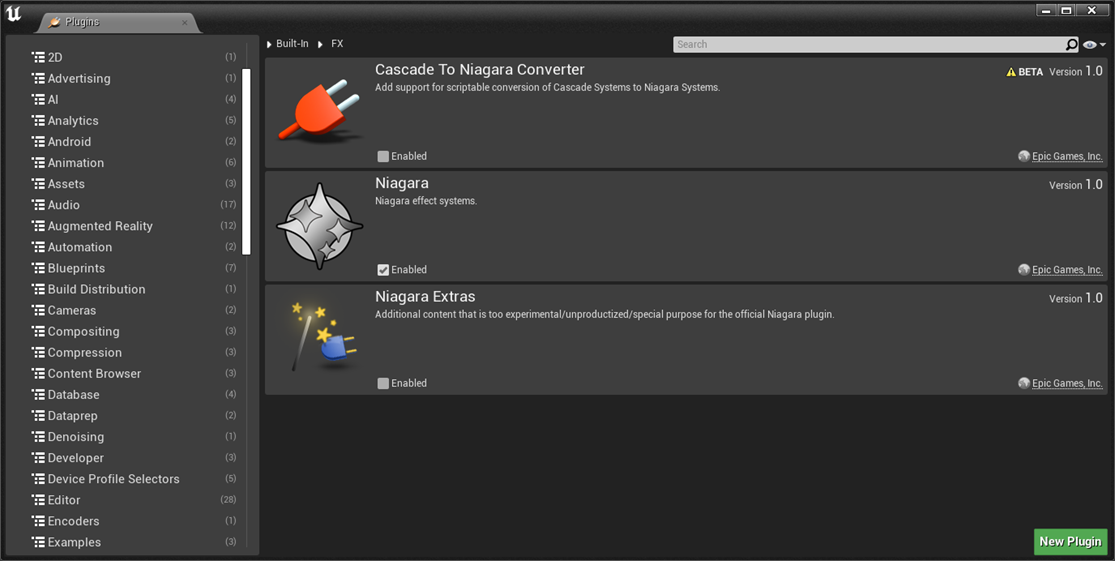Click the Niagara Extras plugin title
The image size is (1115, 561).
pyautogui.click(x=425, y=296)
